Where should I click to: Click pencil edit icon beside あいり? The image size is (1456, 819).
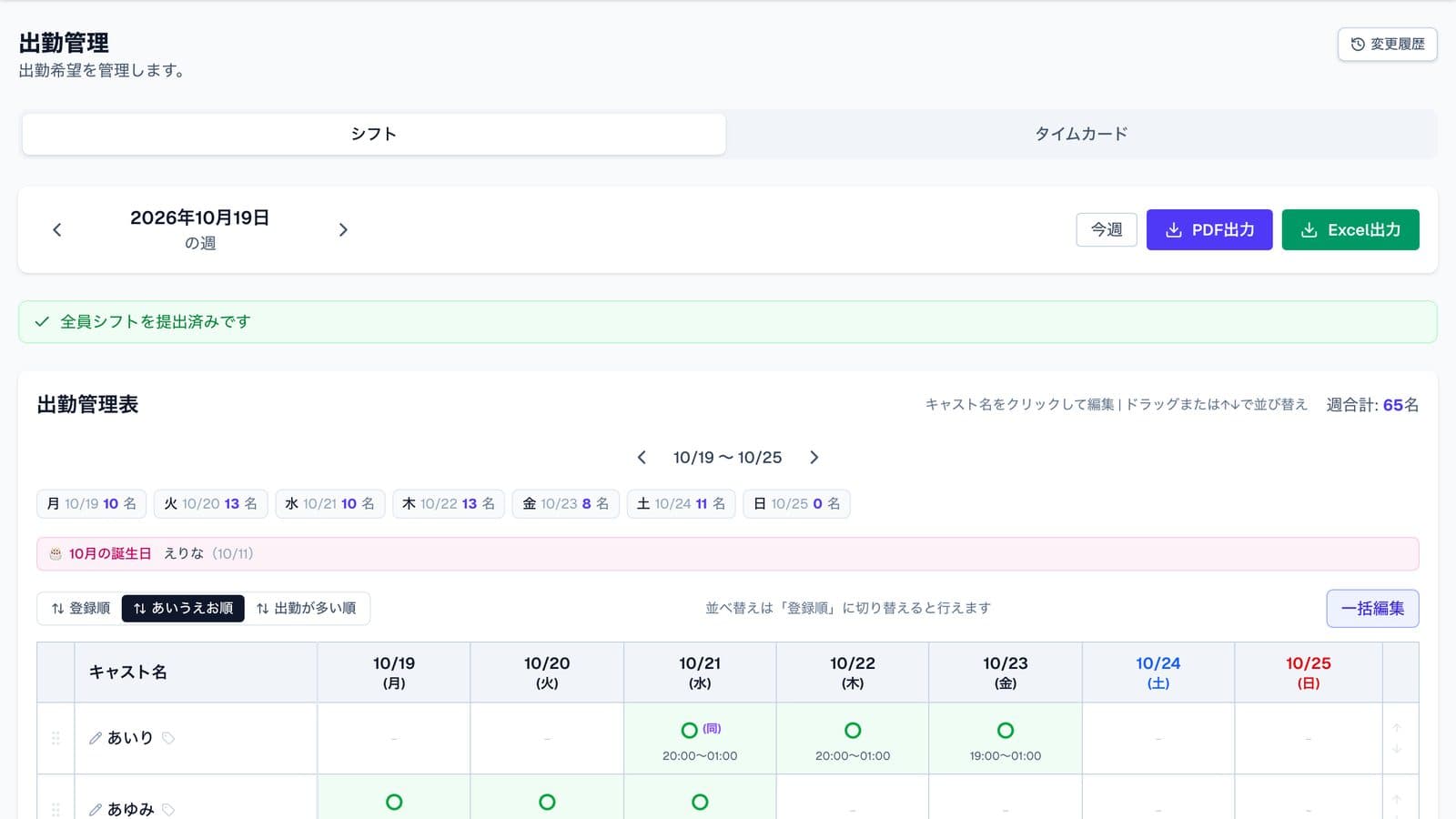(95, 738)
